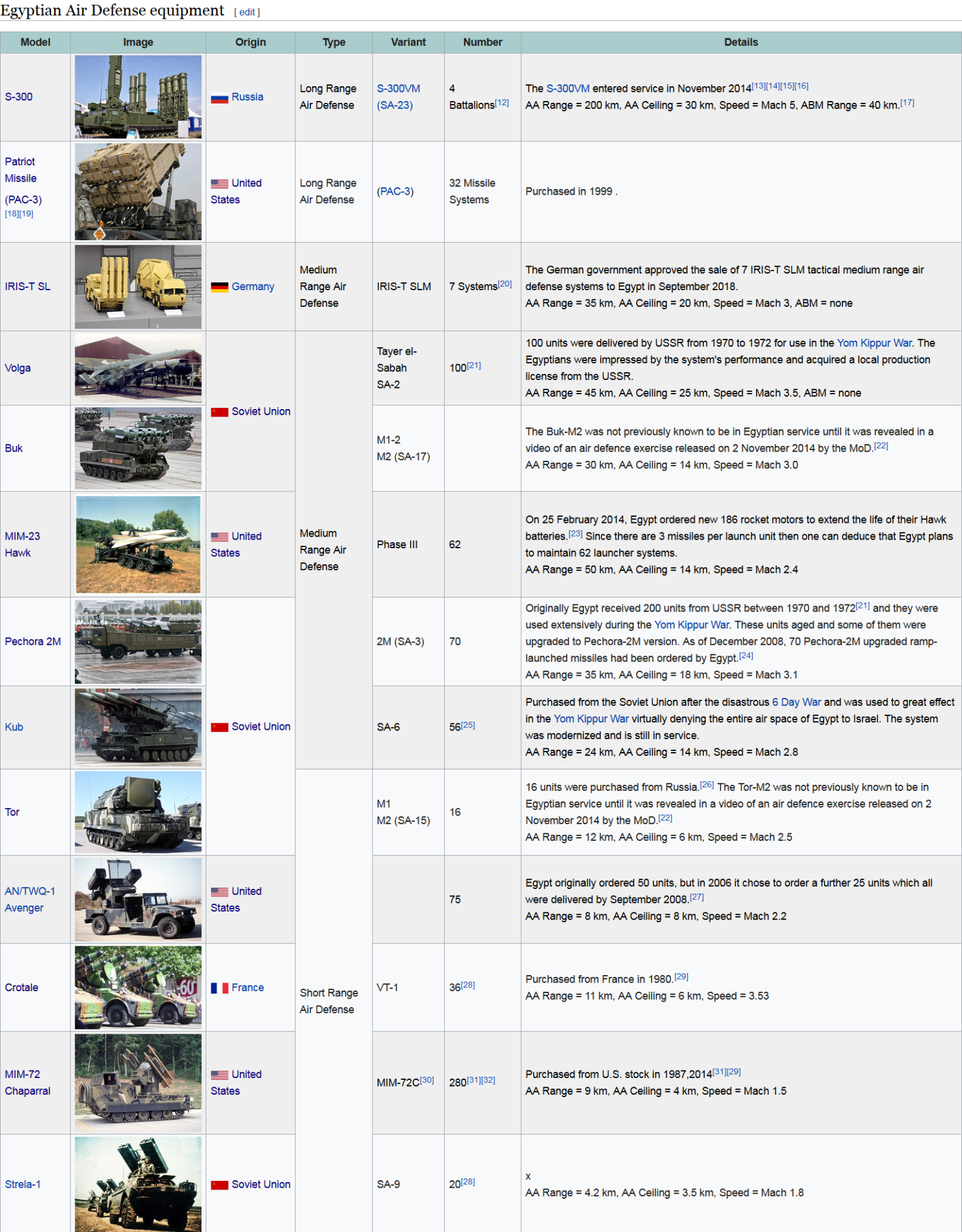Follow the France origin link
Viewport: 962px width, 1232px height.
coord(248,987)
